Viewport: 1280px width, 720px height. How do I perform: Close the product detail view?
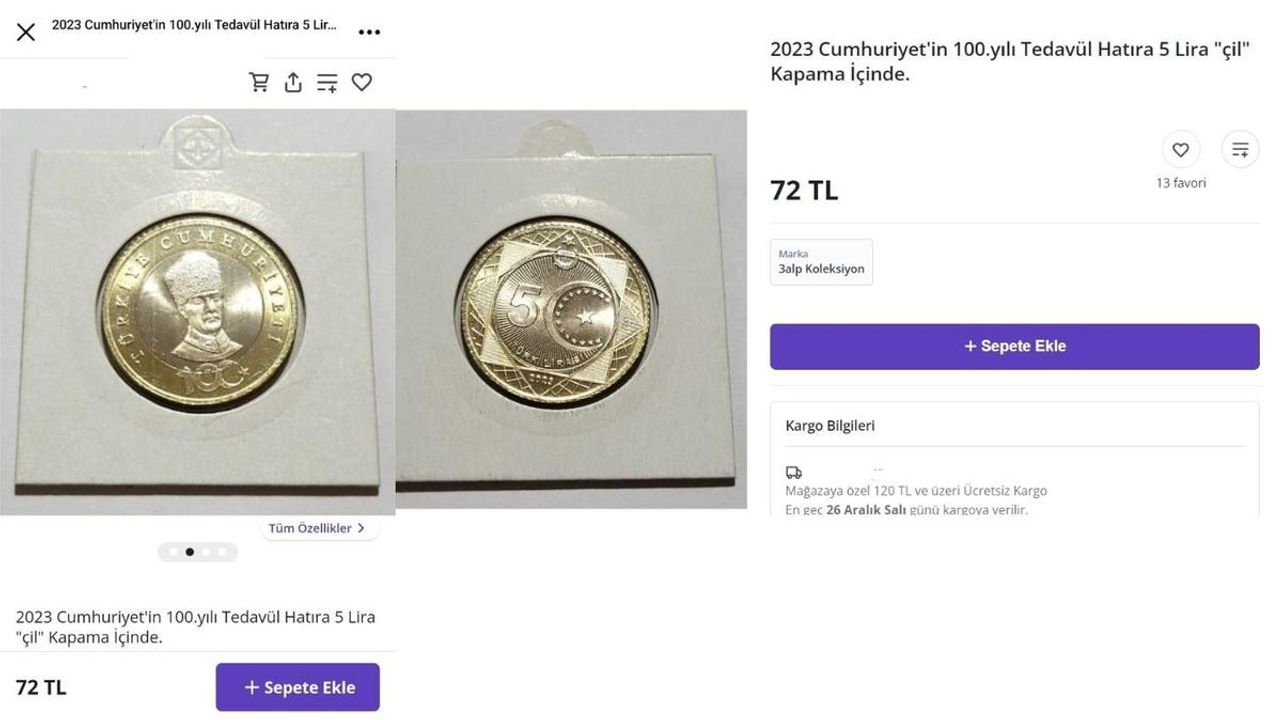pyautogui.click(x=26, y=32)
